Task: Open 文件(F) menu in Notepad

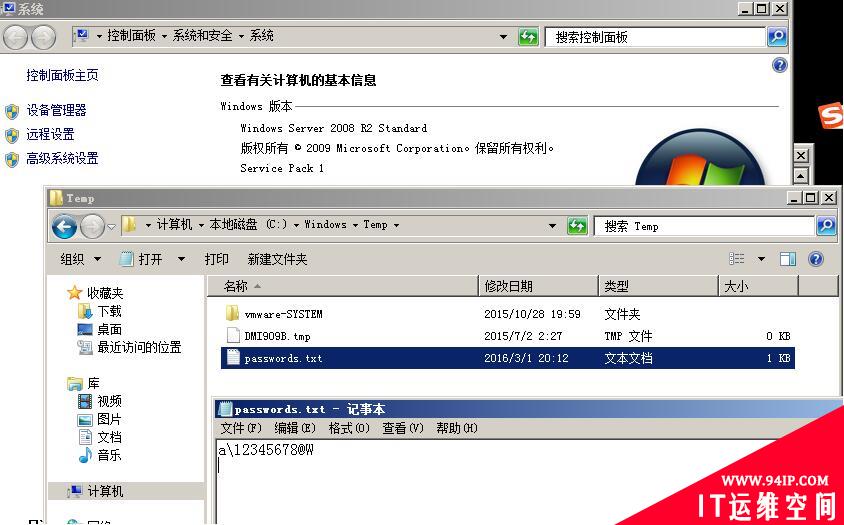Action: (x=241, y=428)
